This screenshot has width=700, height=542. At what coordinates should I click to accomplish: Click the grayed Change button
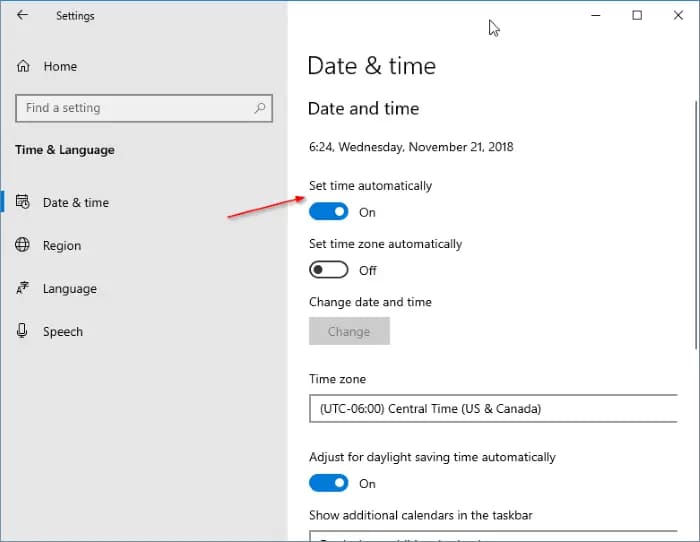(349, 331)
